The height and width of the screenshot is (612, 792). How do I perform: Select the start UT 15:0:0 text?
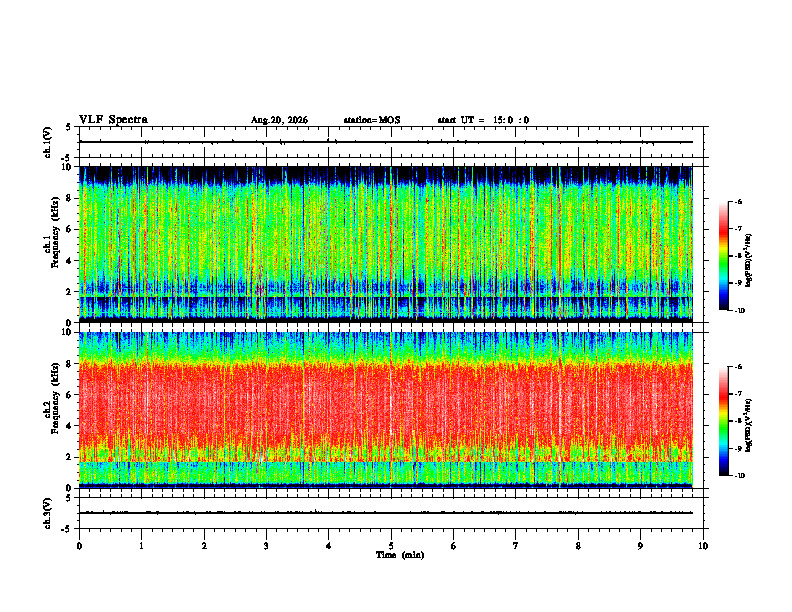click(x=483, y=120)
